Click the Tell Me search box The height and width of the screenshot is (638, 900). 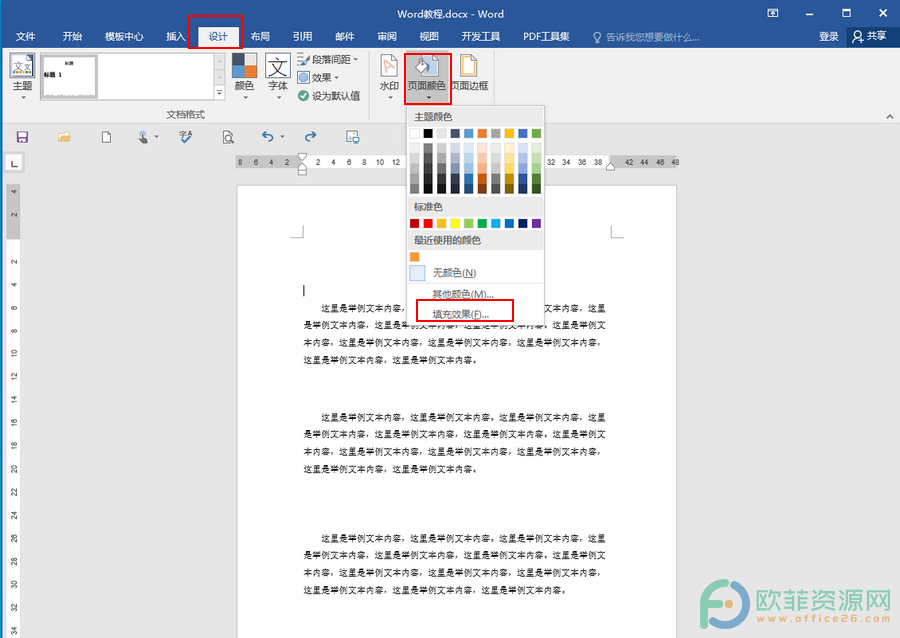coord(646,37)
